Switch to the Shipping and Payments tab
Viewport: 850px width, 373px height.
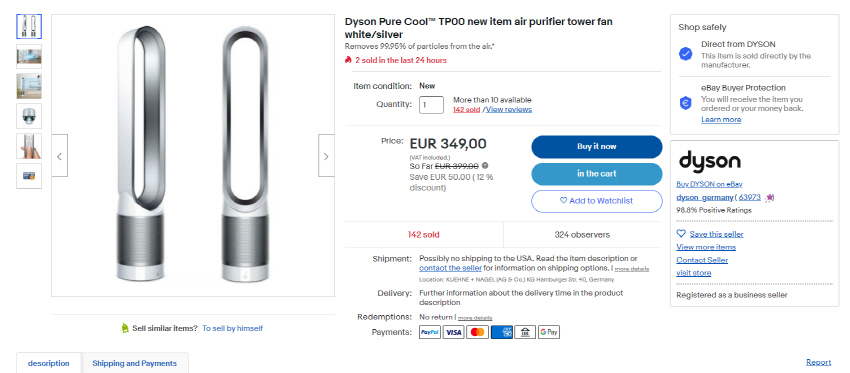click(134, 363)
